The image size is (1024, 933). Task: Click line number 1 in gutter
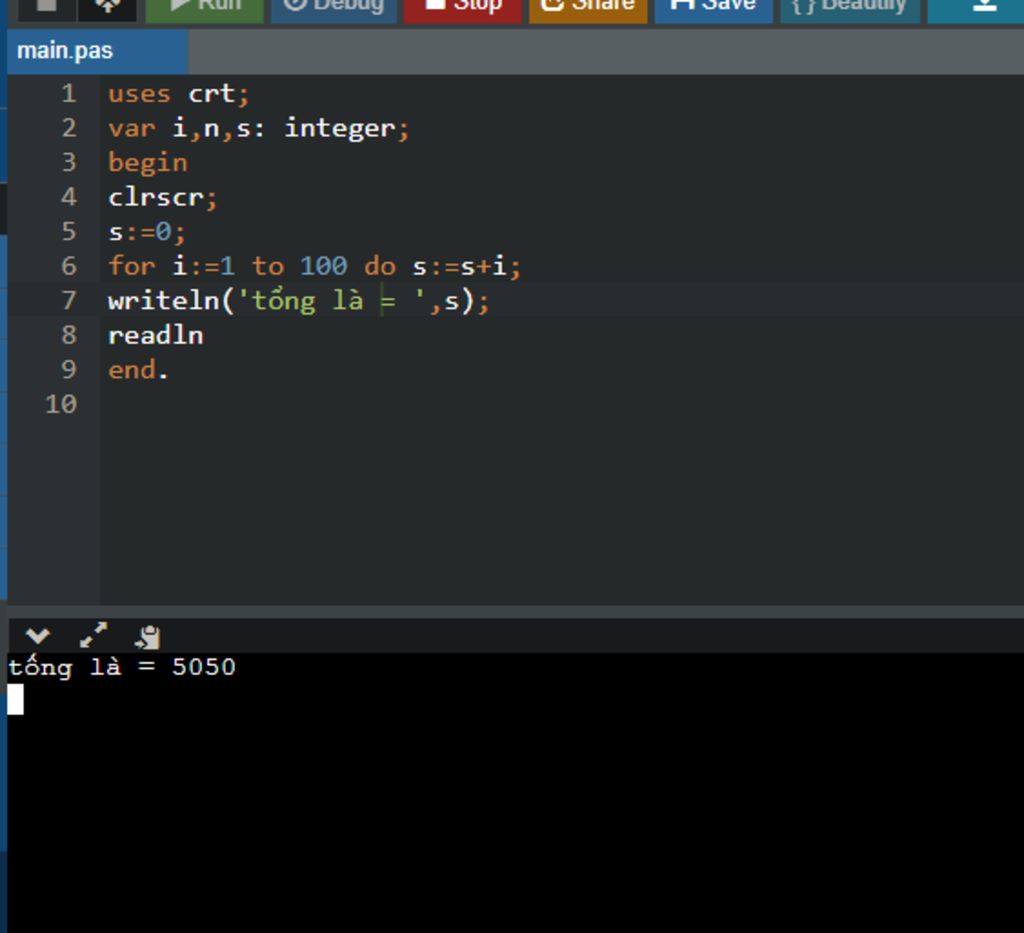click(x=69, y=93)
